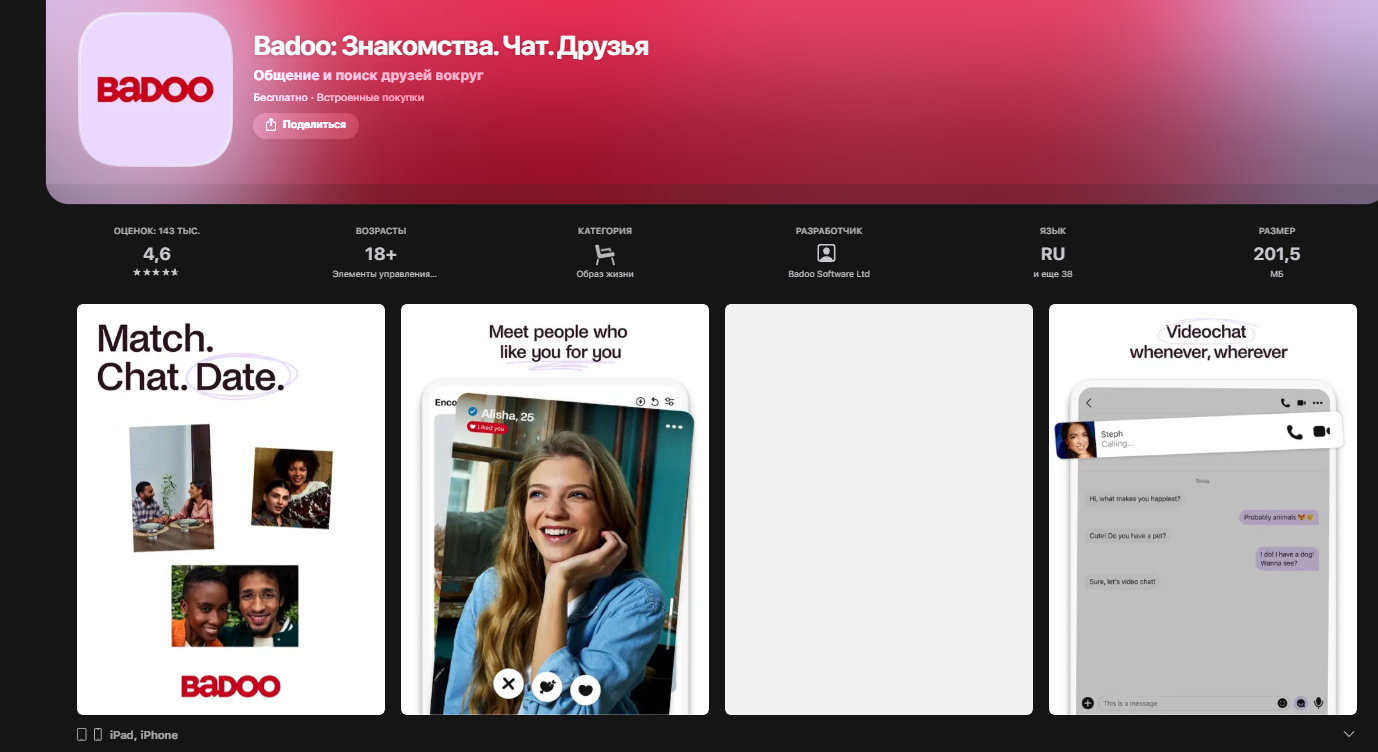Screen dimensions: 1378x752
Task: Click the 201,5 size value
Action: pos(1277,254)
